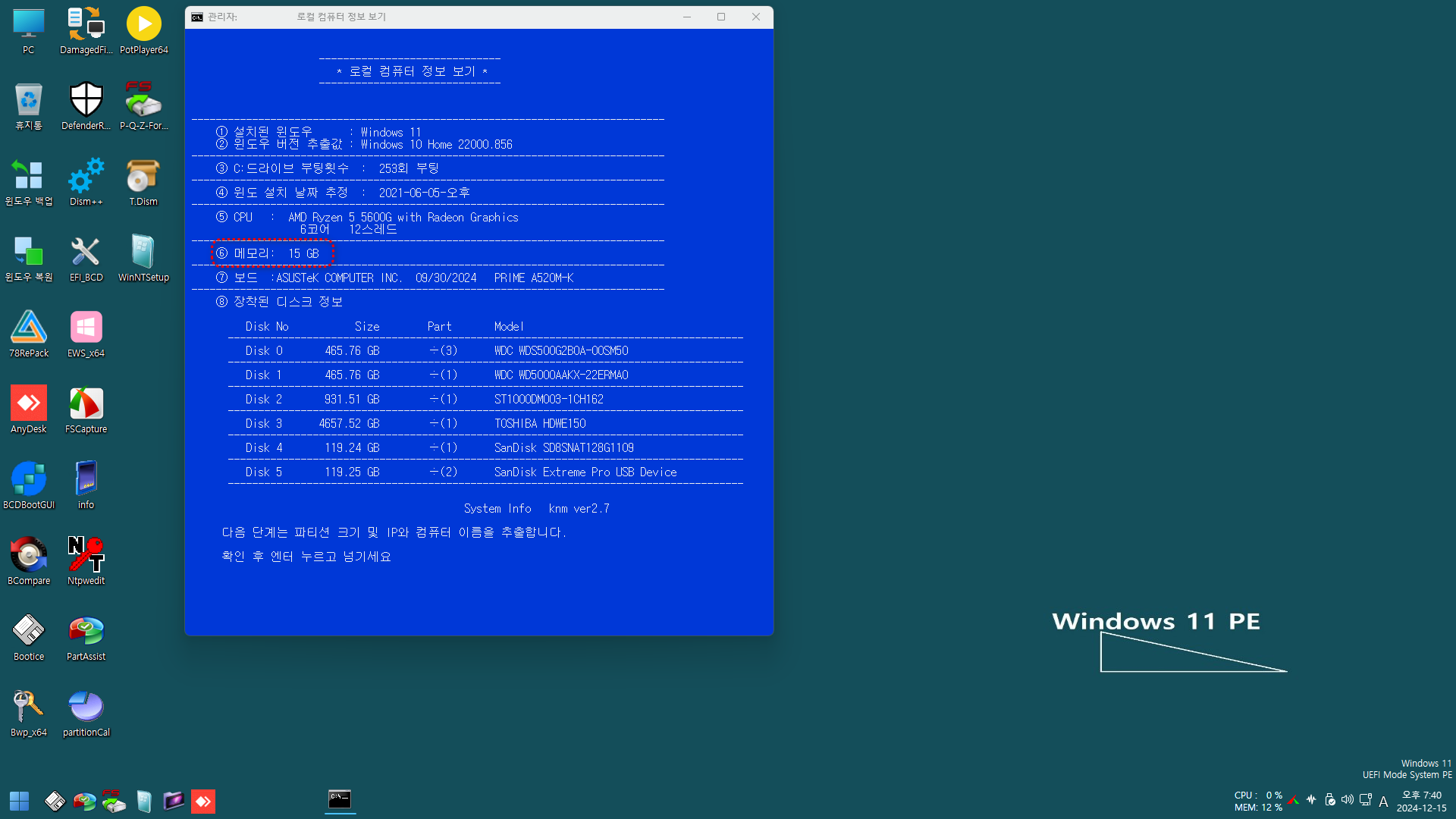
Task: Launch the 78RePack desktop icon
Action: pos(29,334)
